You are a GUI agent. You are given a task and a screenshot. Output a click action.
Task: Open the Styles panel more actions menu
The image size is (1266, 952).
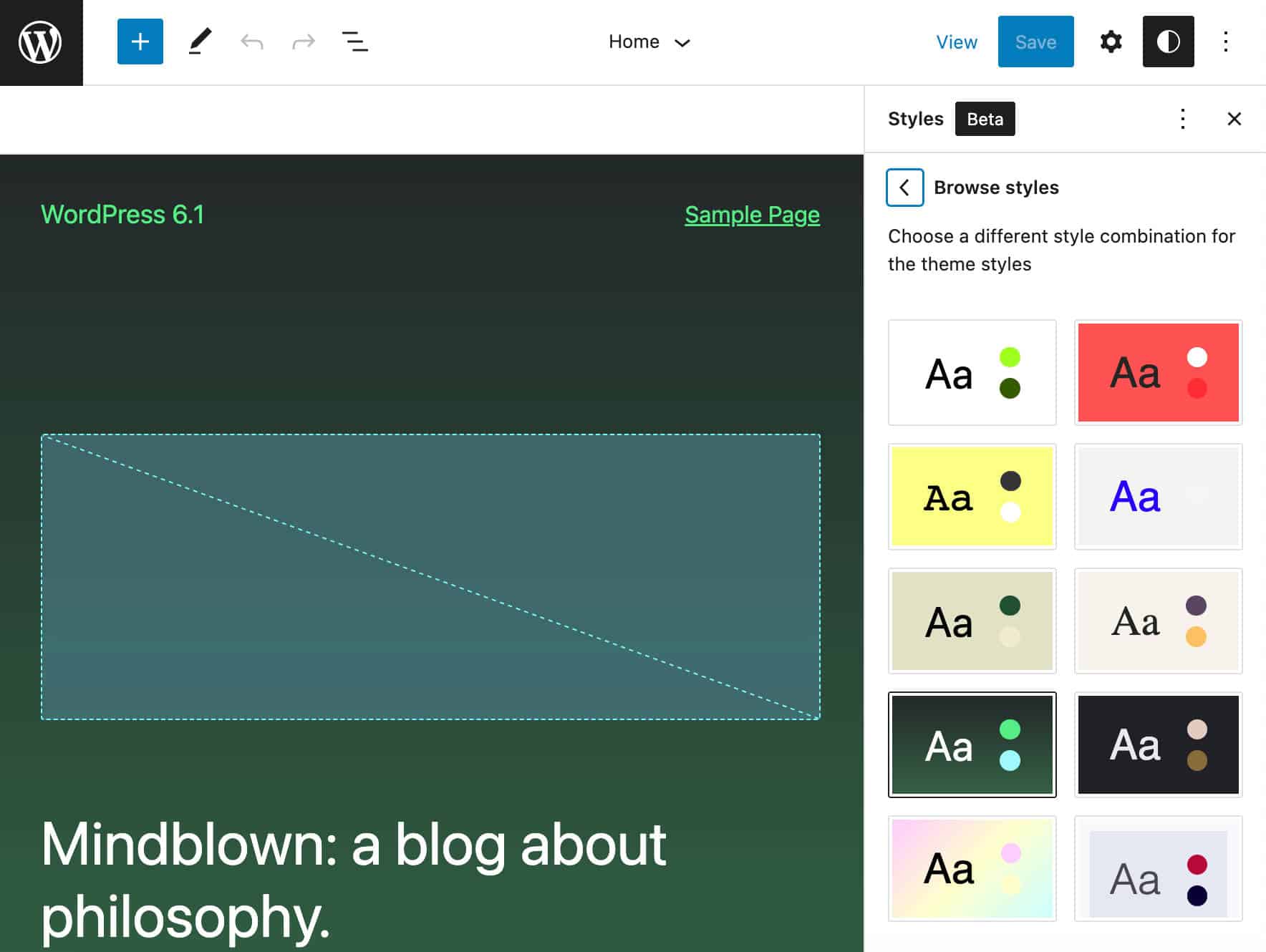[1183, 119]
